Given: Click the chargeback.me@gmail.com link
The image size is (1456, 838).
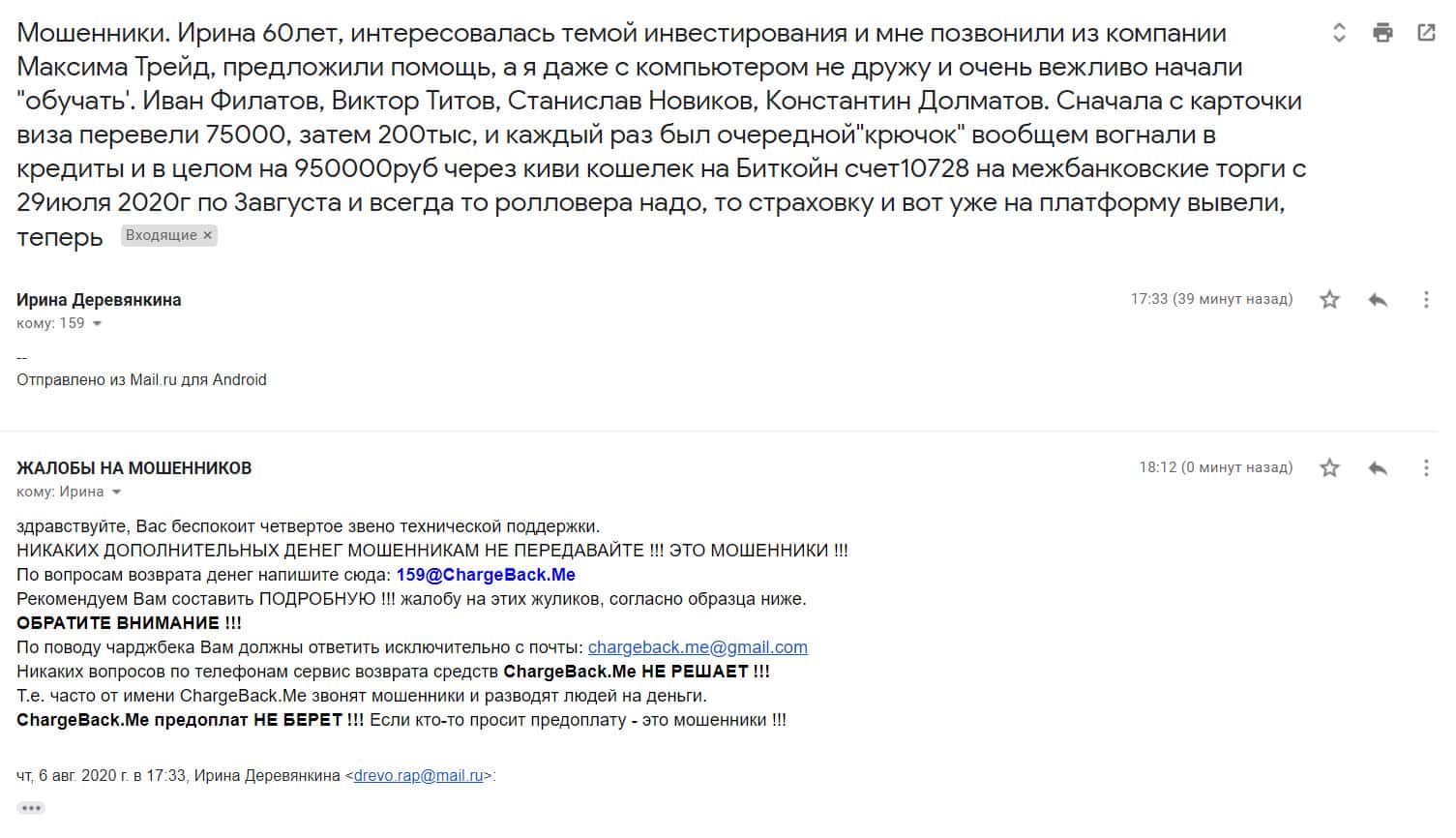Looking at the screenshot, I should coord(698,647).
